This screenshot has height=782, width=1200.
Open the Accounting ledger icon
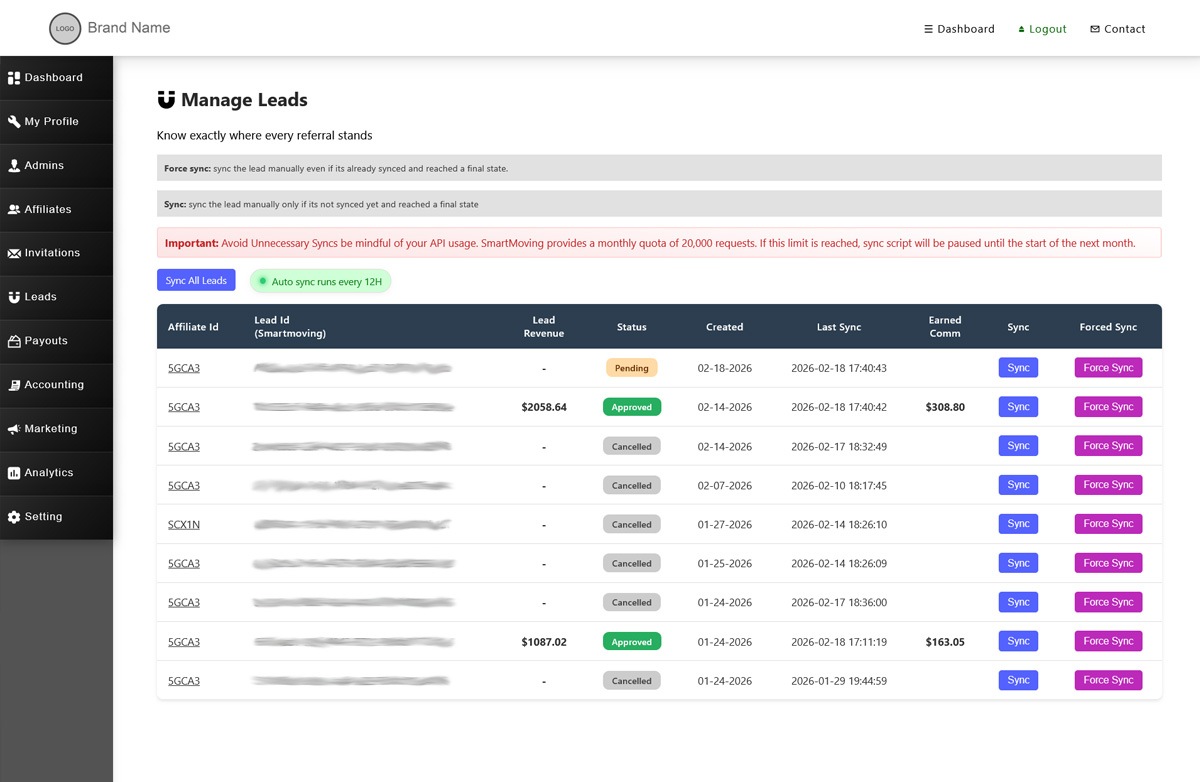(x=13, y=385)
